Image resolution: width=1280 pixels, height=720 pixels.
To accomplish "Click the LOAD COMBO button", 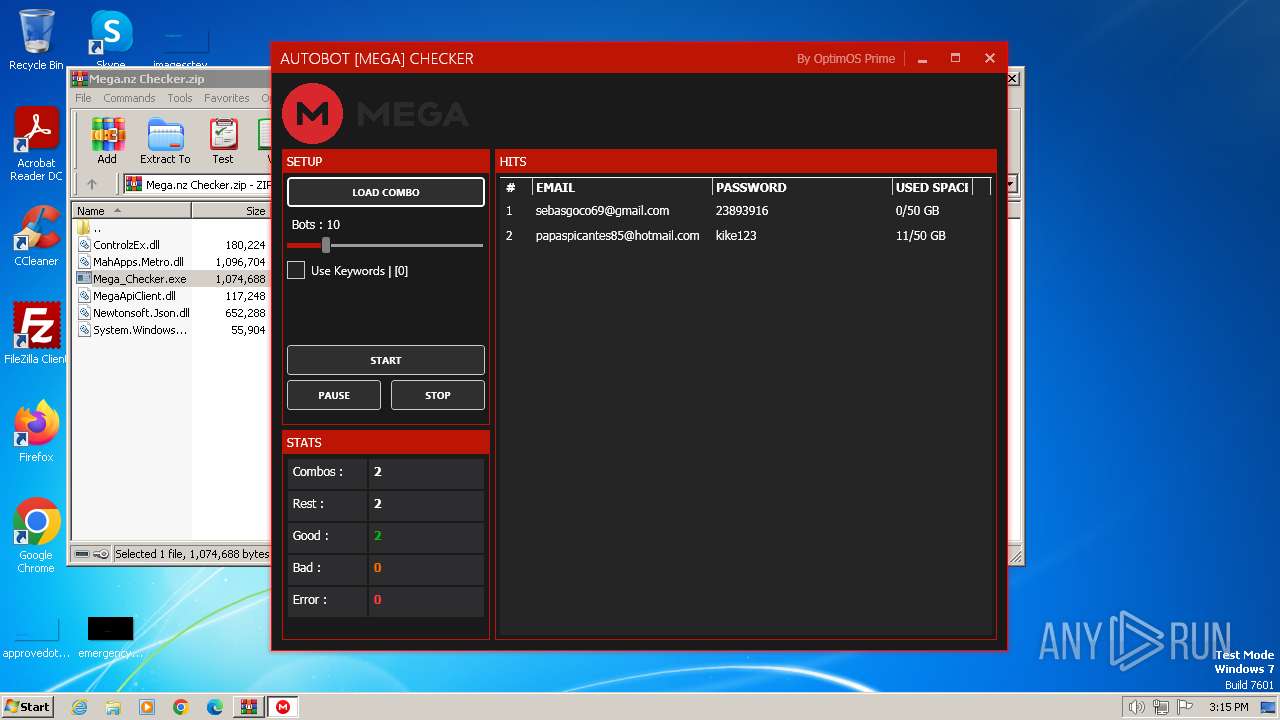I will pos(386,192).
